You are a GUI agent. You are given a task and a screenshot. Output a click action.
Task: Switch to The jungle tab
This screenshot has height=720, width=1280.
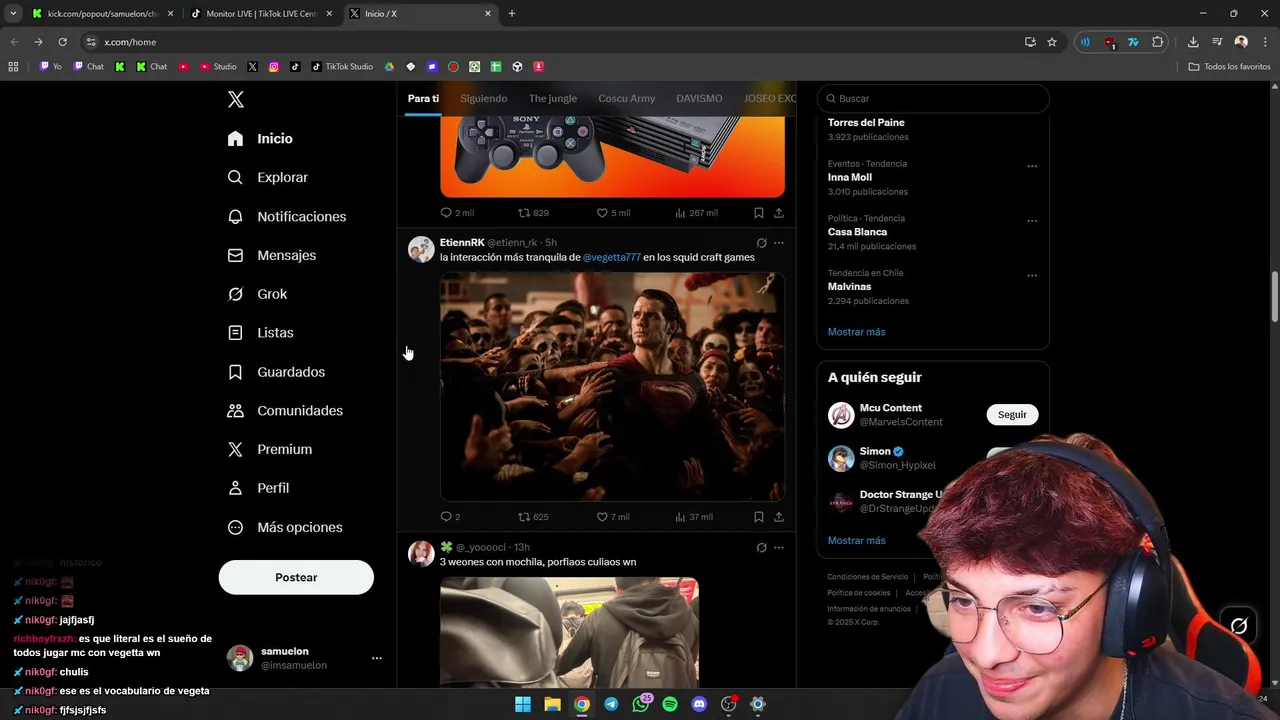point(553,98)
